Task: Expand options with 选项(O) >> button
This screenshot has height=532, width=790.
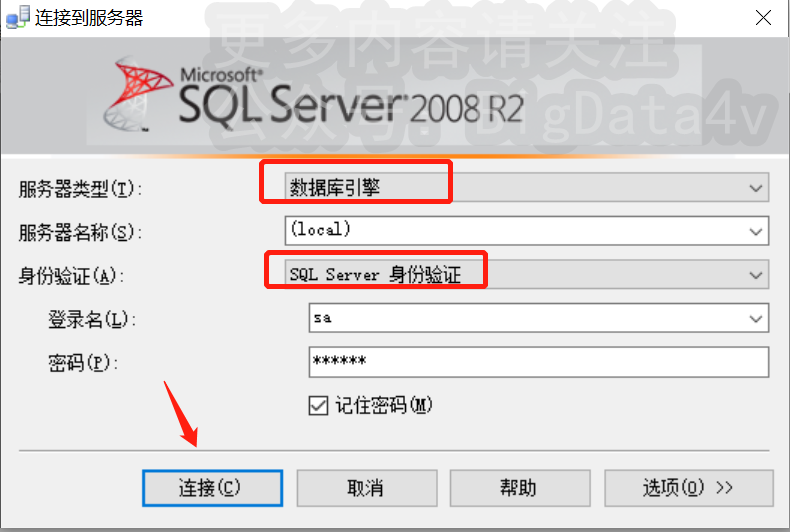Action: (x=689, y=488)
